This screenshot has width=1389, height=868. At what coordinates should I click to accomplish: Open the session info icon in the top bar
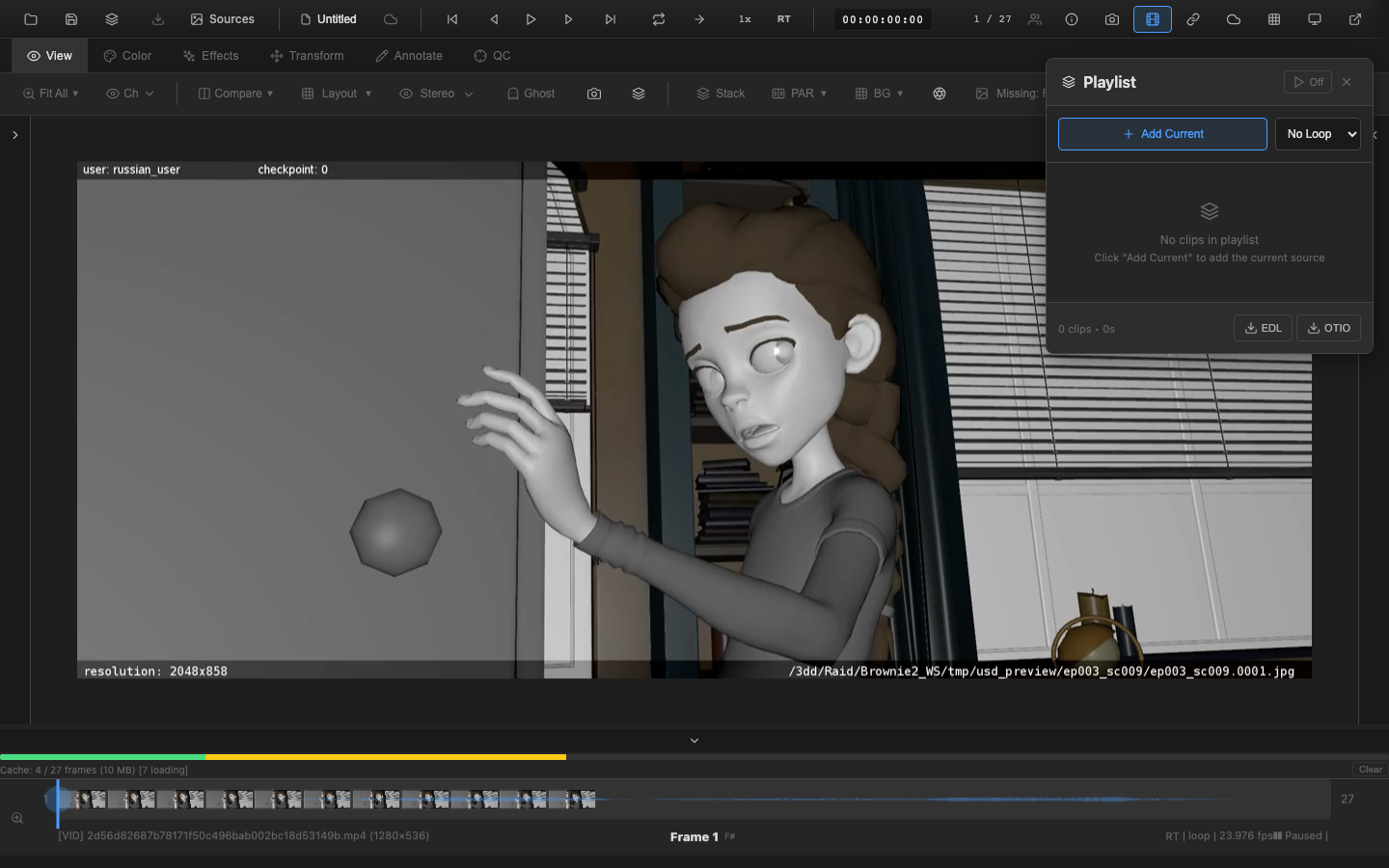click(x=1071, y=18)
